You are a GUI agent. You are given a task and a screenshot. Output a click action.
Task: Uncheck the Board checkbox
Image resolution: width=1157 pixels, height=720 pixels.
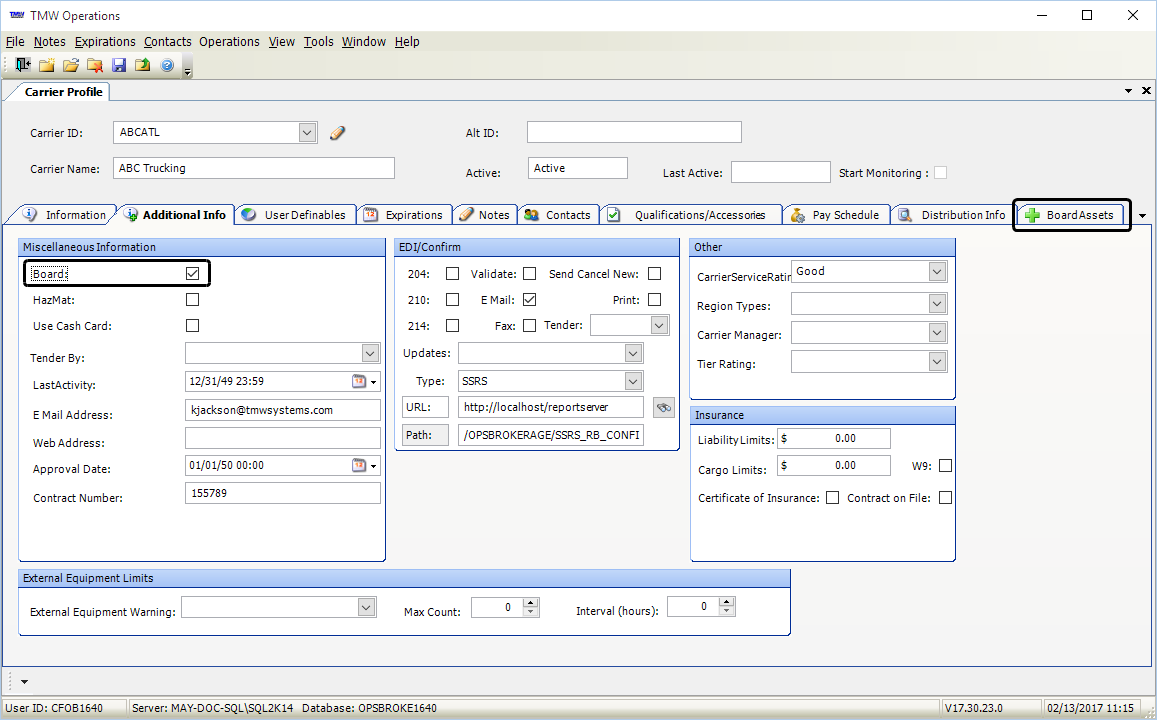pos(192,272)
